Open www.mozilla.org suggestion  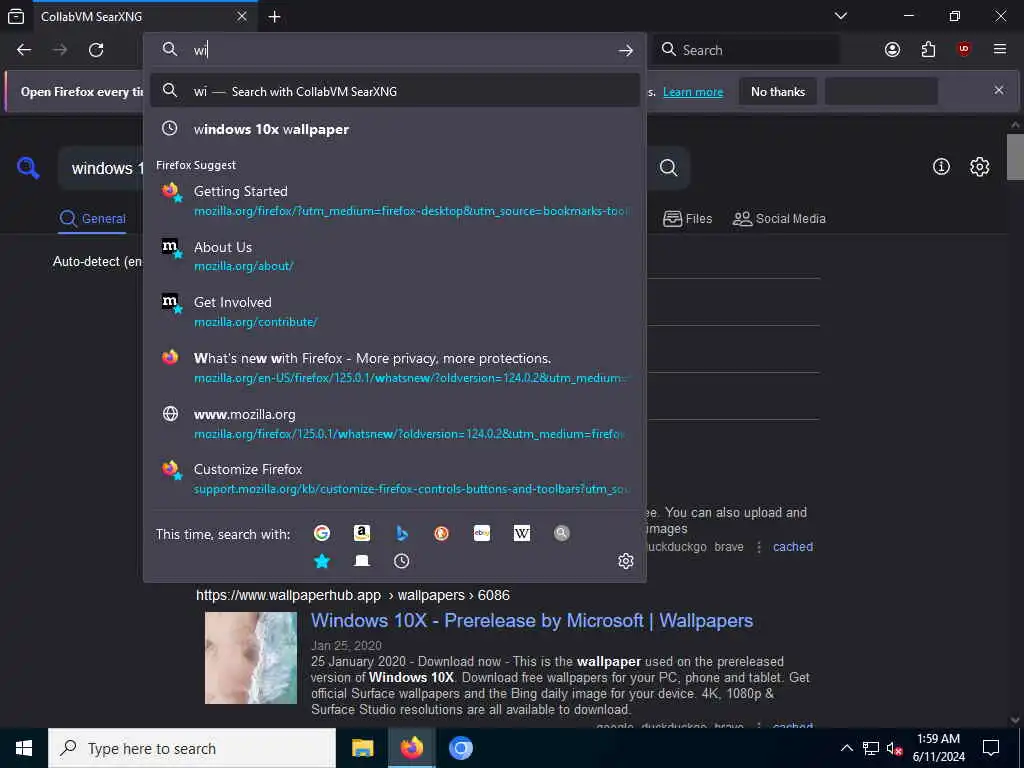(x=394, y=423)
